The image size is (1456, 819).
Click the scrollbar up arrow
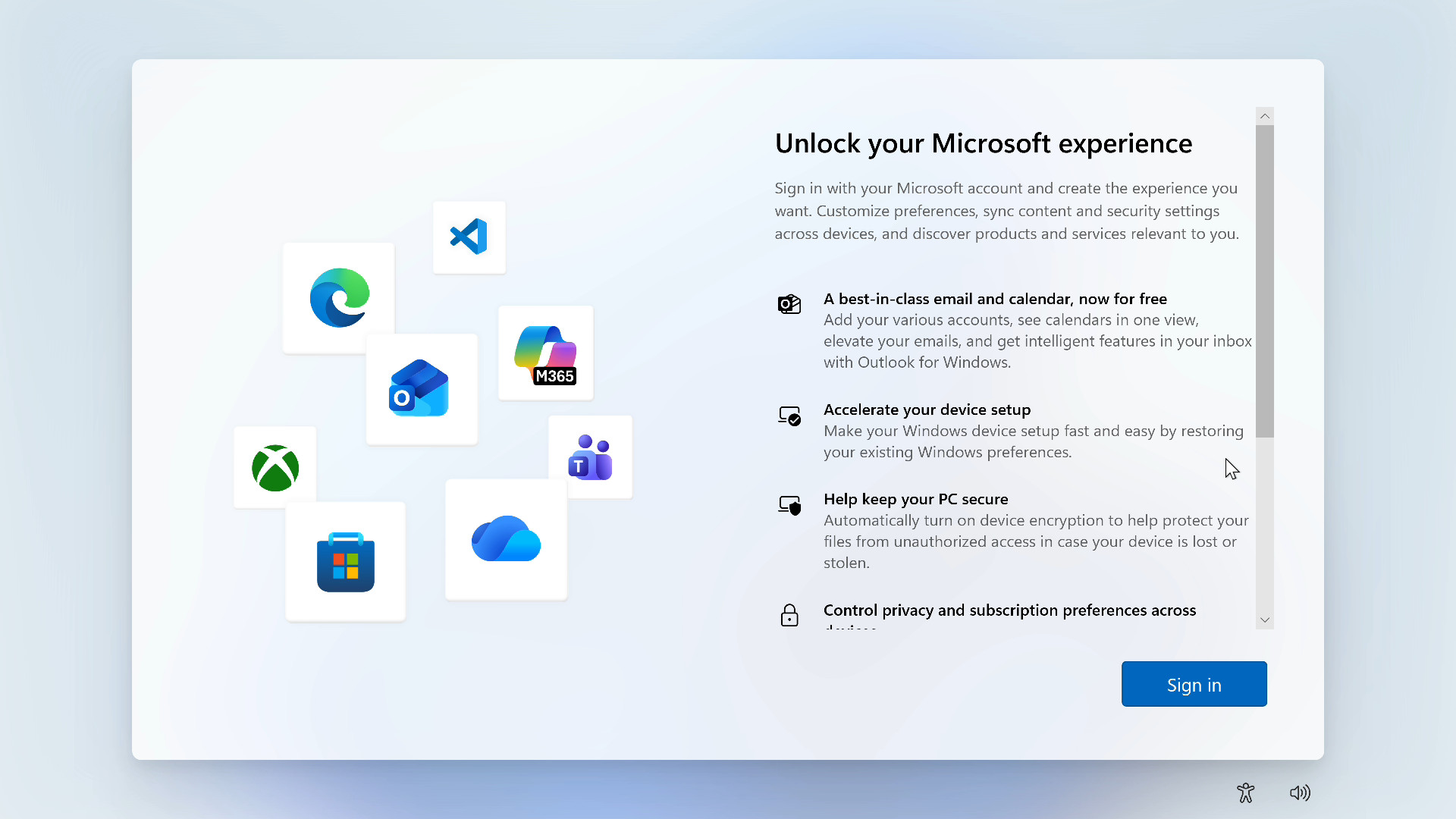point(1264,116)
